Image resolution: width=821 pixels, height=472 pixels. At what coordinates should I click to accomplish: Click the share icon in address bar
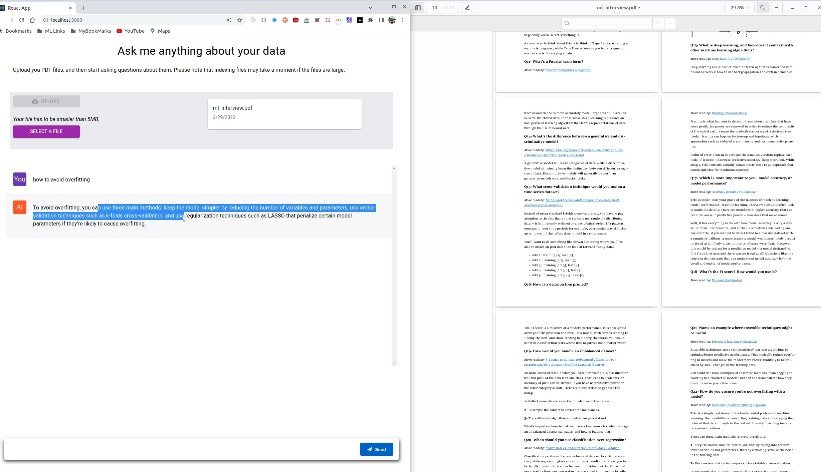[x=229, y=20]
